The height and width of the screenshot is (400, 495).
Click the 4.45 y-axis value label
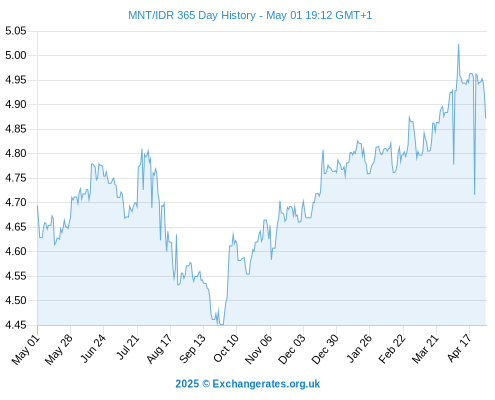tap(16, 325)
